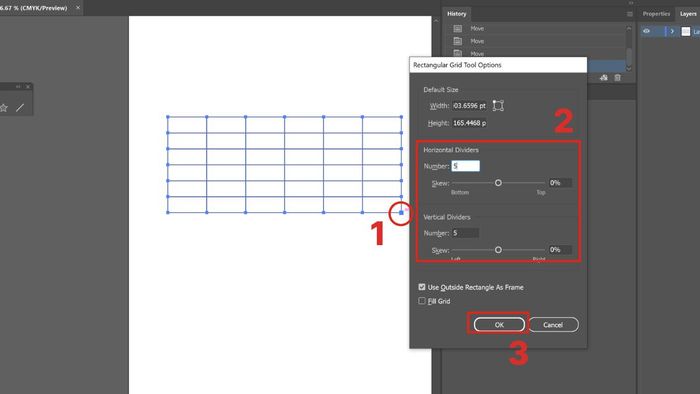Click the Vertical Dividers Number field
Image resolution: width=700 pixels, height=394 pixels.
465,233
